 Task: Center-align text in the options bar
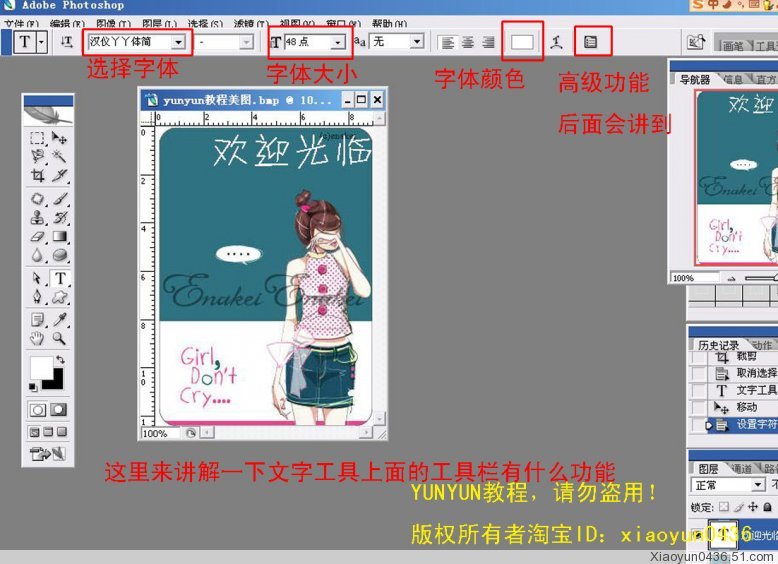(x=468, y=43)
